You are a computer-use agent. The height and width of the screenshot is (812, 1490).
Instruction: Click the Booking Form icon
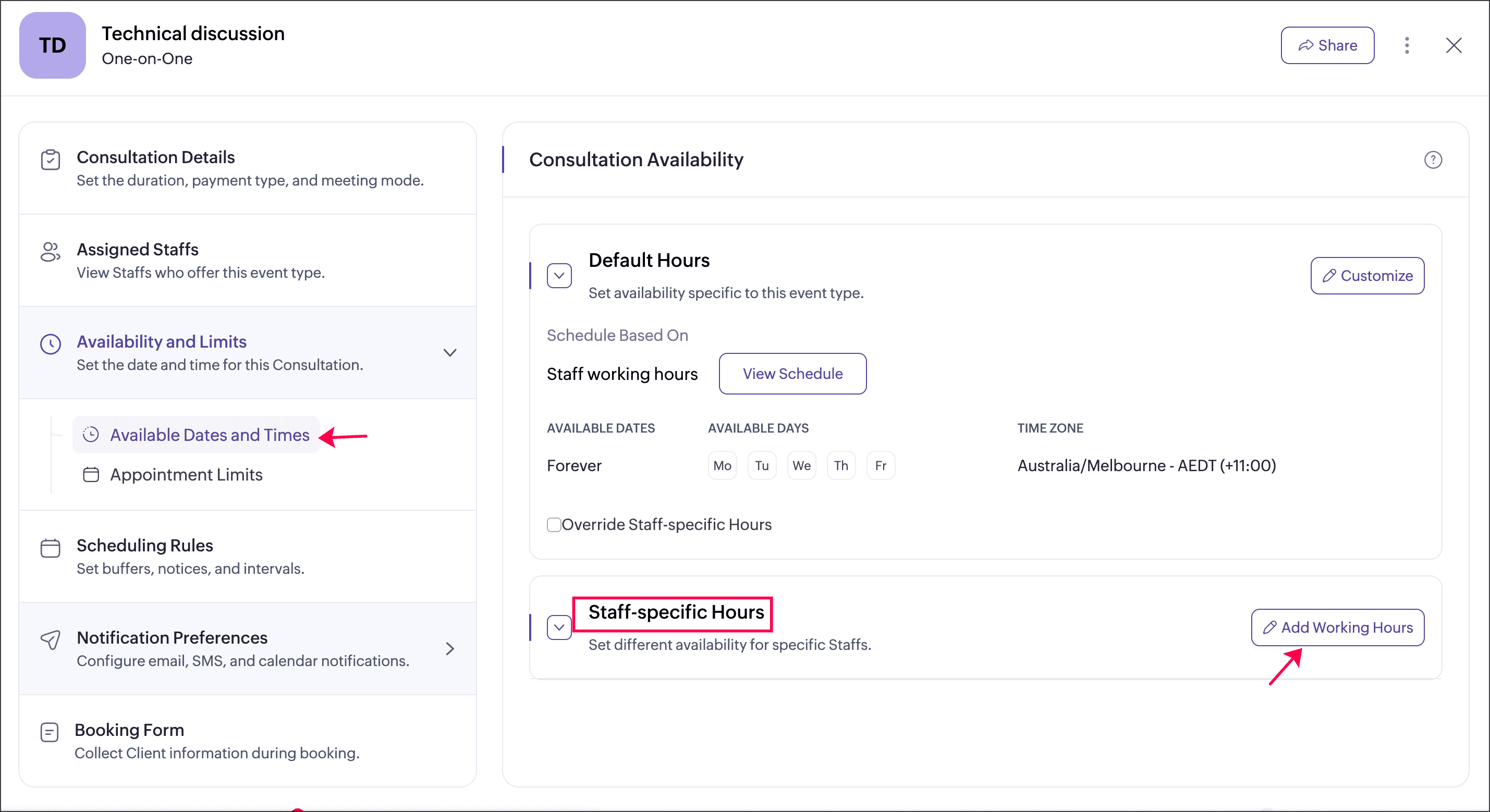(x=49, y=732)
